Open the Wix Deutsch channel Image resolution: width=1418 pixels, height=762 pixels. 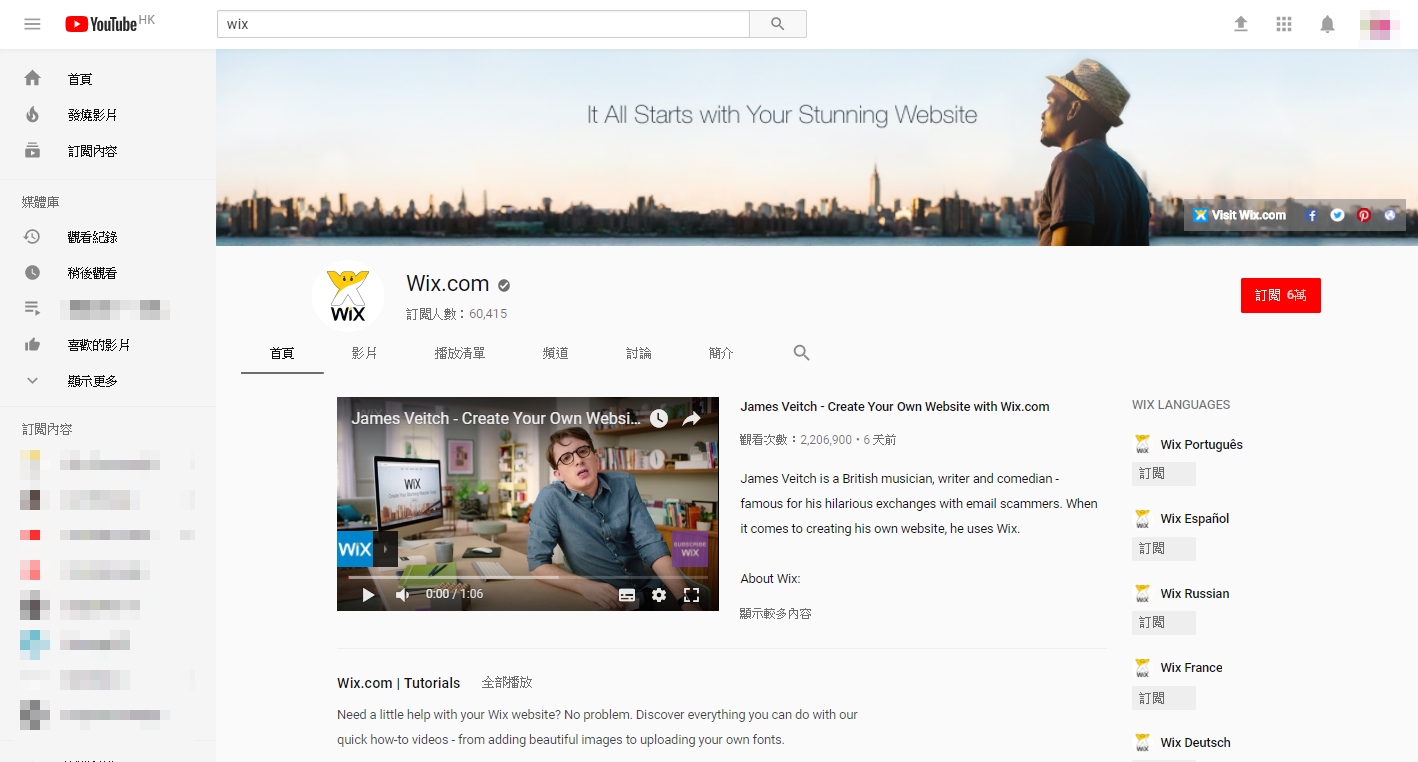coord(1195,743)
